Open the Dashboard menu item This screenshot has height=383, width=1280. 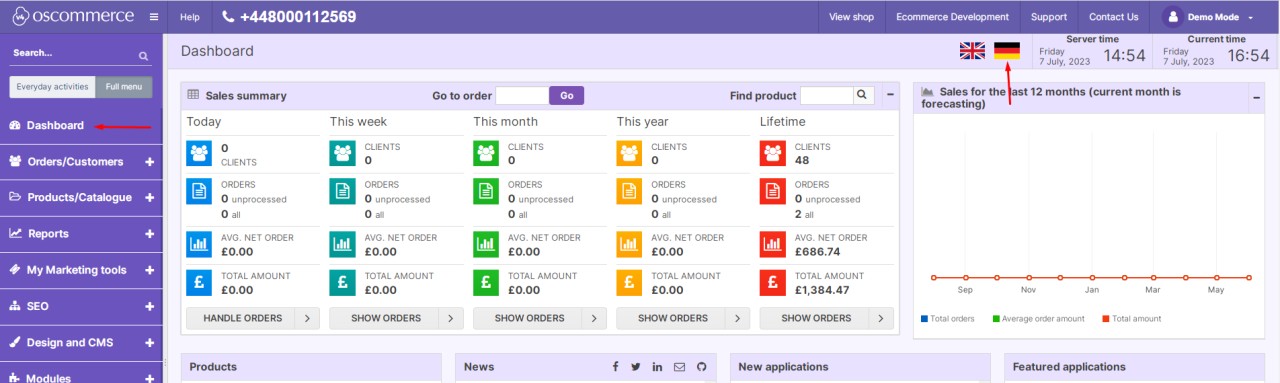tap(81, 126)
